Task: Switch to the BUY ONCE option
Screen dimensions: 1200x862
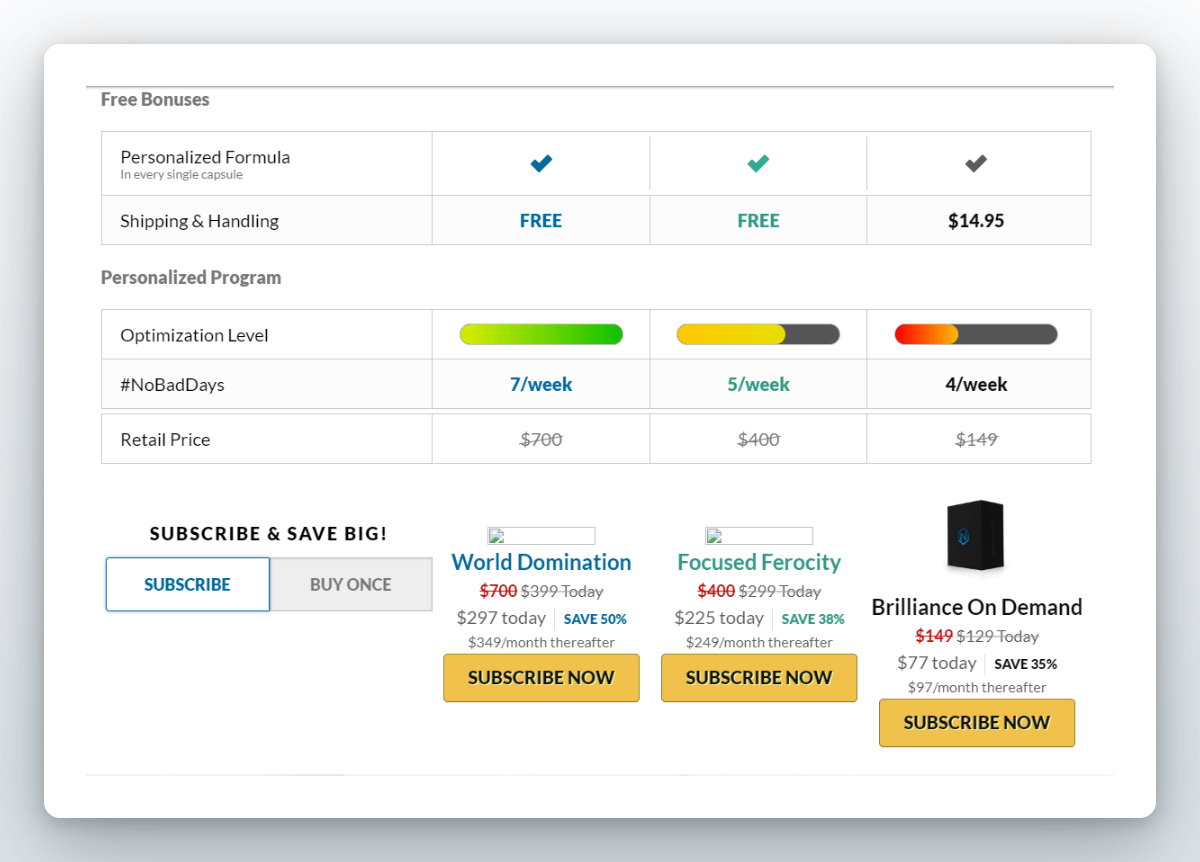Action: pos(351,584)
